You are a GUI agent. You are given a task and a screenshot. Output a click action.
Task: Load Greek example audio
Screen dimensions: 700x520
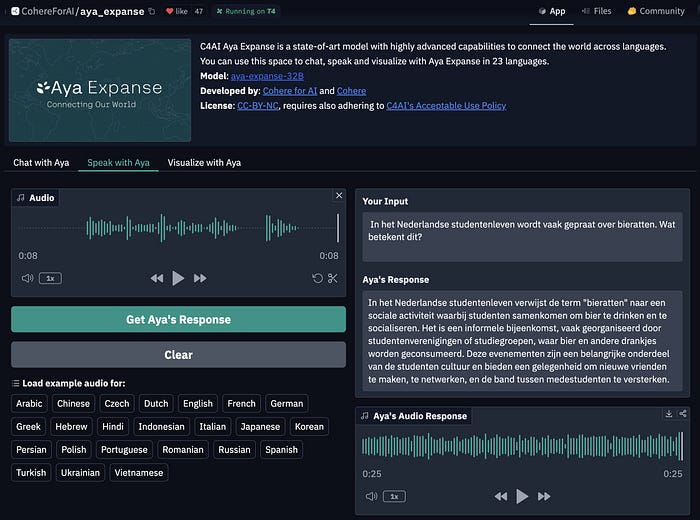pos(28,426)
